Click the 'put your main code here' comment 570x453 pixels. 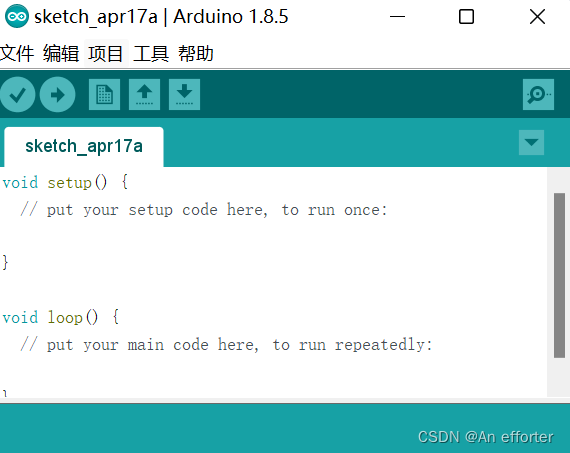point(226,345)
